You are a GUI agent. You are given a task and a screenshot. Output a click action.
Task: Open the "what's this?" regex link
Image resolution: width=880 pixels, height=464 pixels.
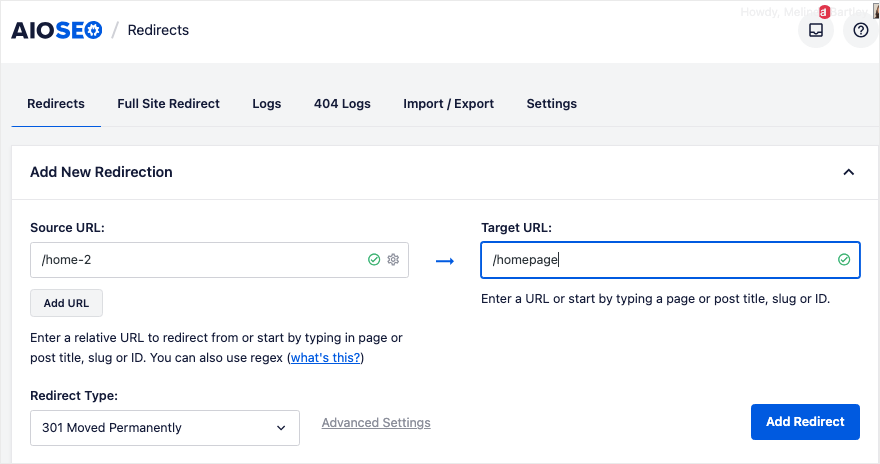[325, 358]
